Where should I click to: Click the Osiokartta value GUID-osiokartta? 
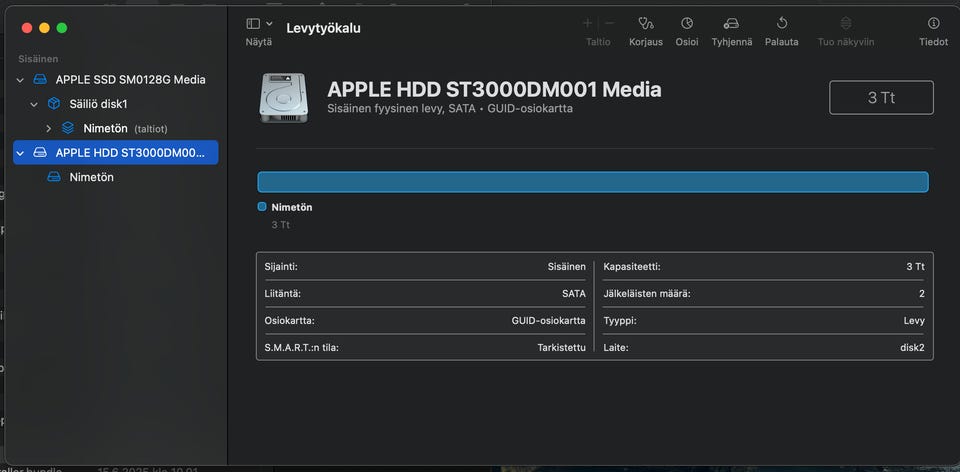coord(549,321)
